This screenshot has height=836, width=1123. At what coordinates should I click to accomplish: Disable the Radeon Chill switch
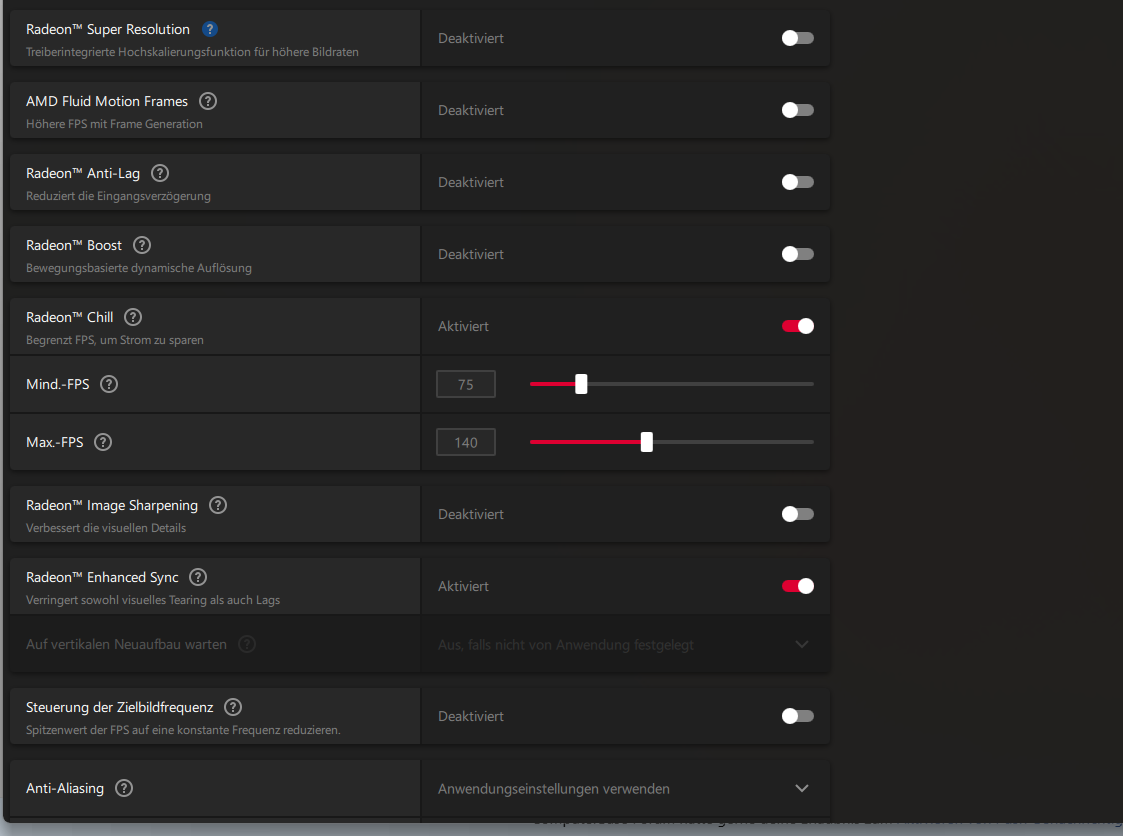click(x=797, y=326)
